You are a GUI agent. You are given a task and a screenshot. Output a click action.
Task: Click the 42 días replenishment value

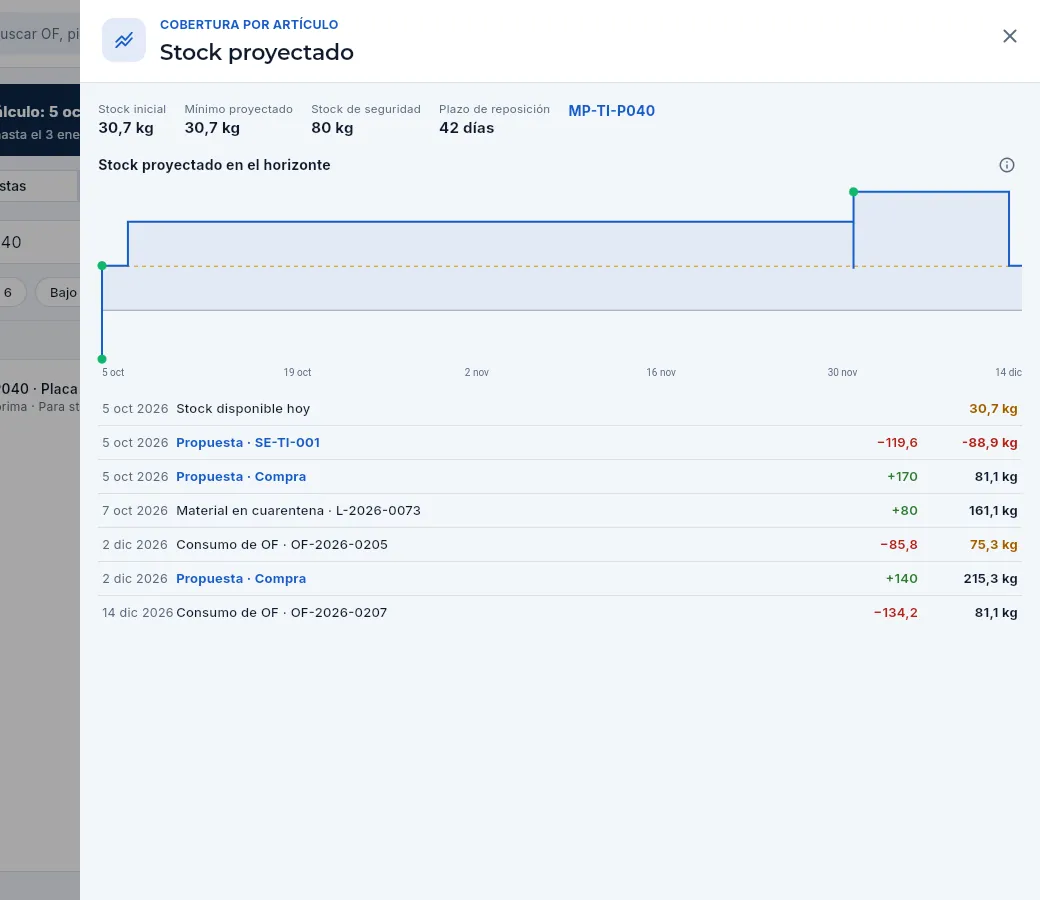click(x=466, y=128)
